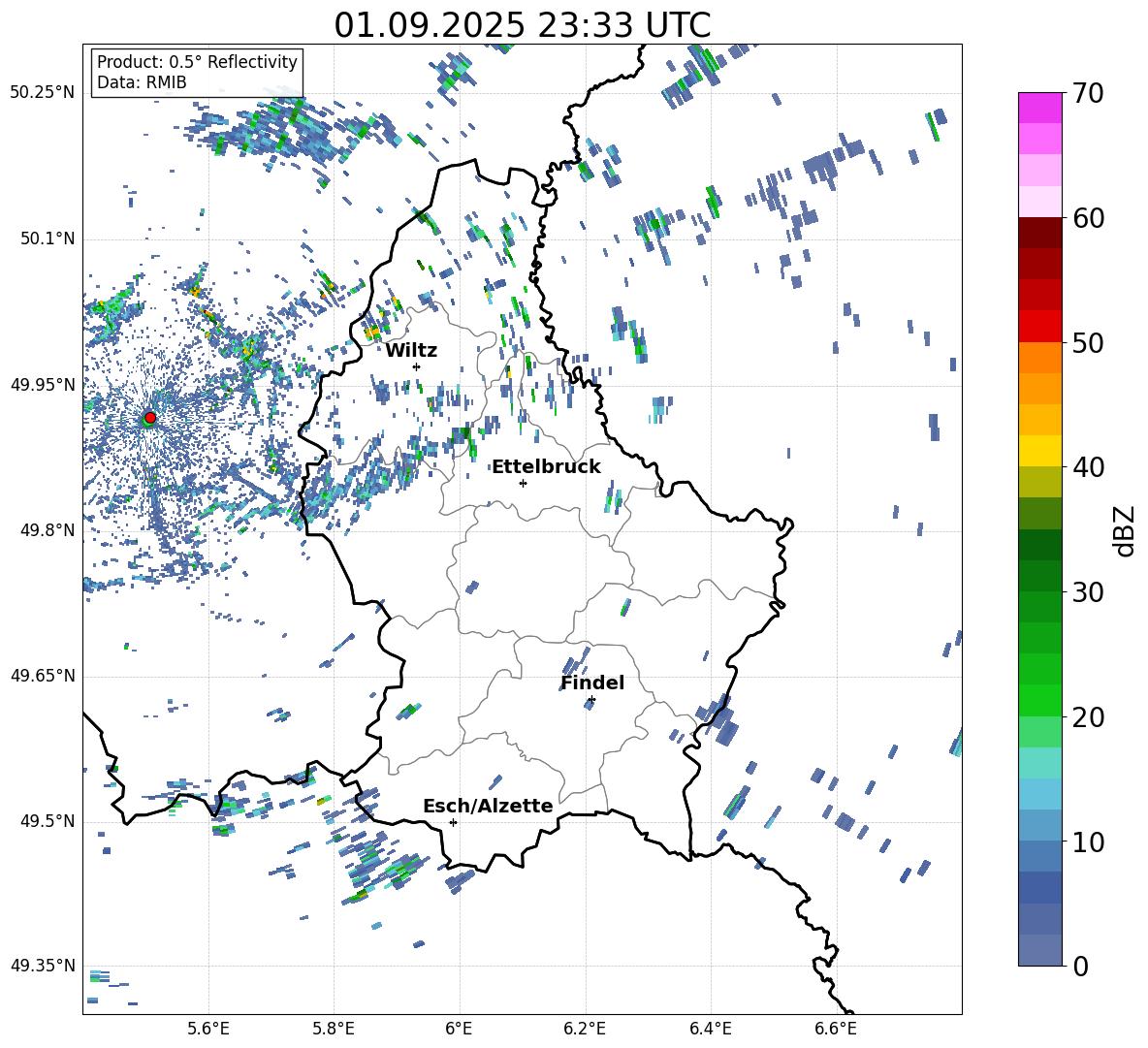Click the bright red colorbar segment just above 50 dBZ
Screen dimensions: 1148x1048
coord(1040,327)
